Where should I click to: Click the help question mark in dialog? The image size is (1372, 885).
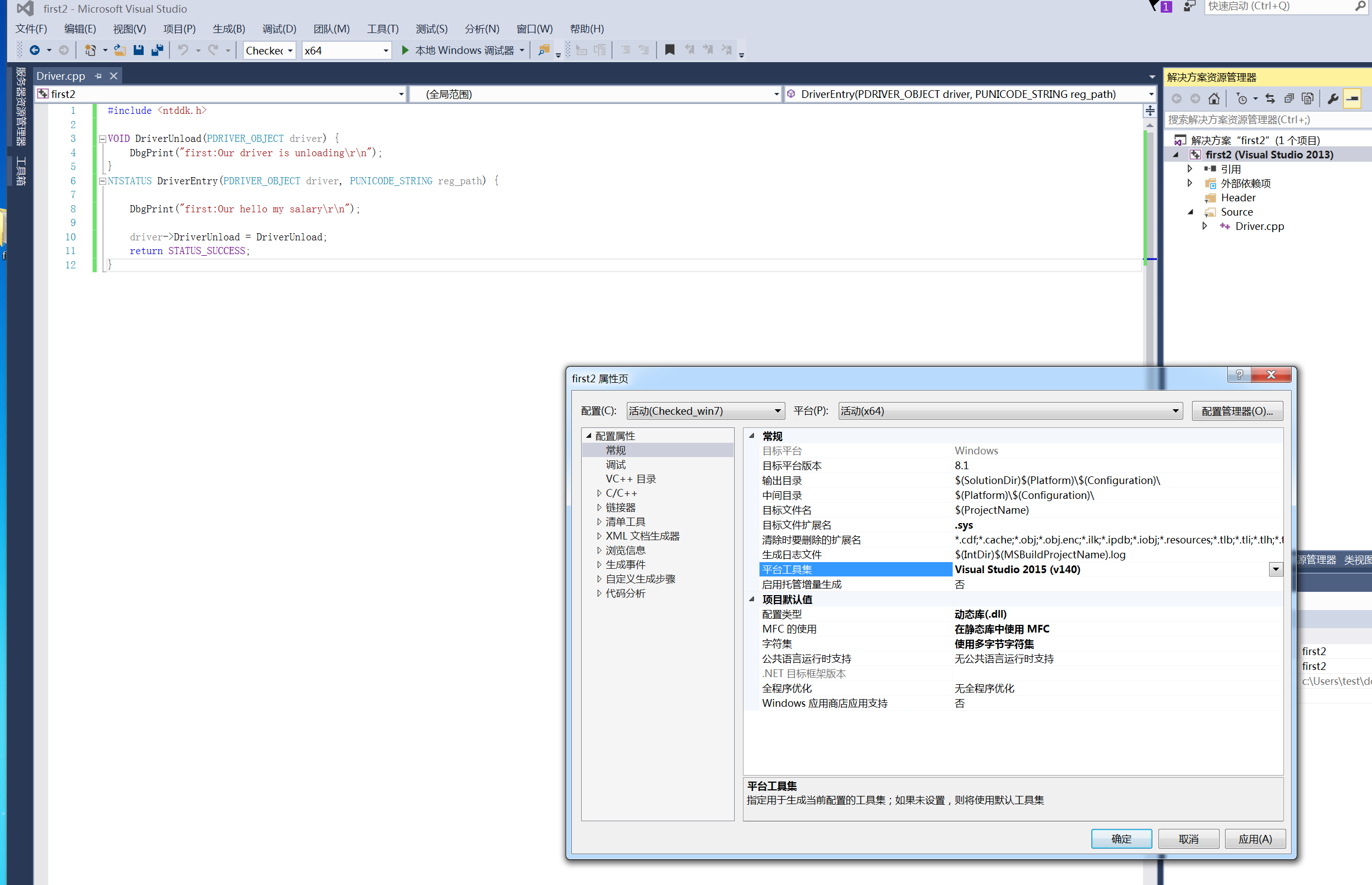(x=1239, y=375)
